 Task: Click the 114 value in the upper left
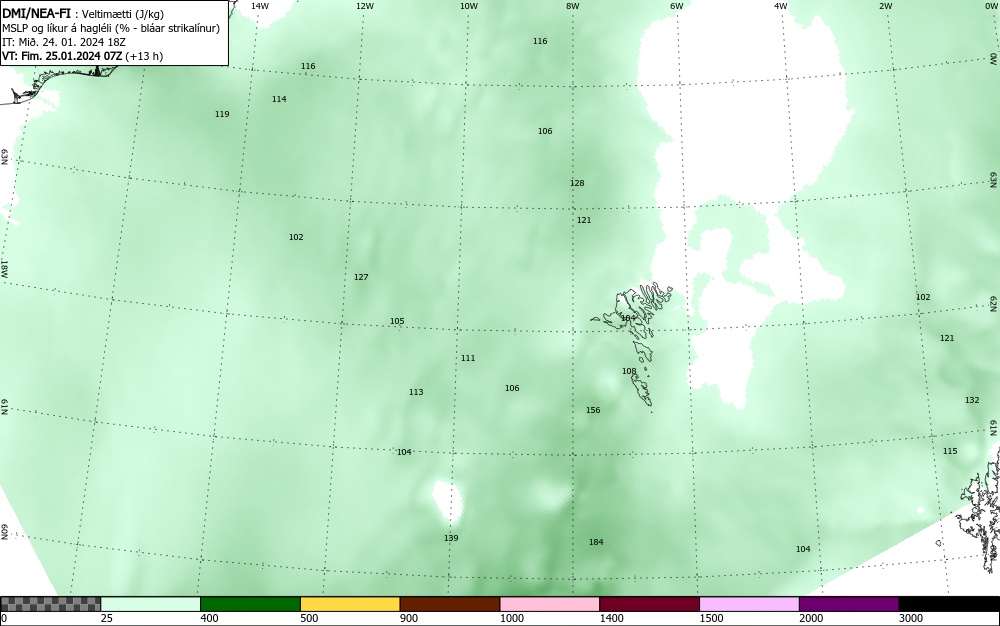[x=279, y=99]
